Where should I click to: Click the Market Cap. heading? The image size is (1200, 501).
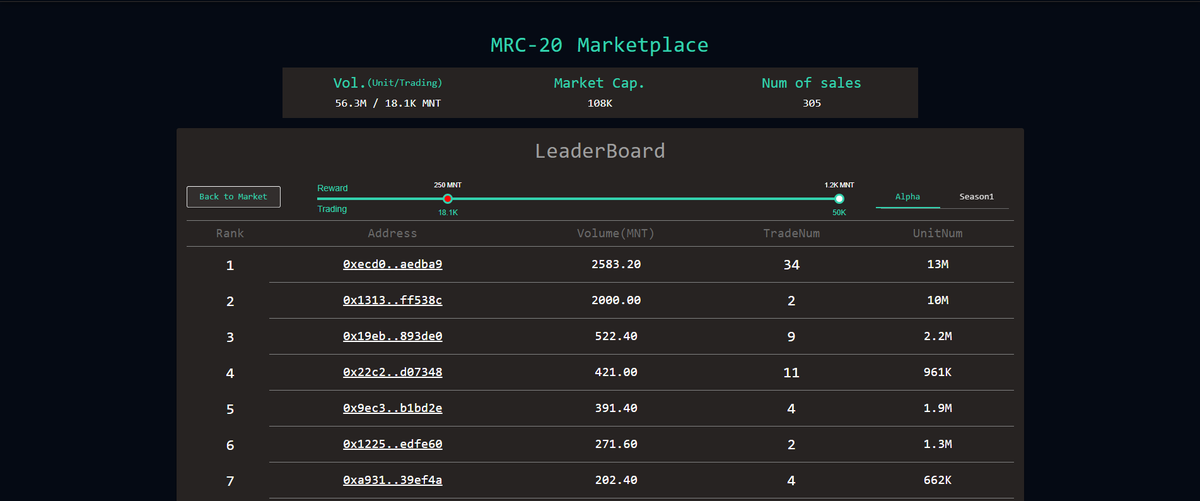point(599,83)
